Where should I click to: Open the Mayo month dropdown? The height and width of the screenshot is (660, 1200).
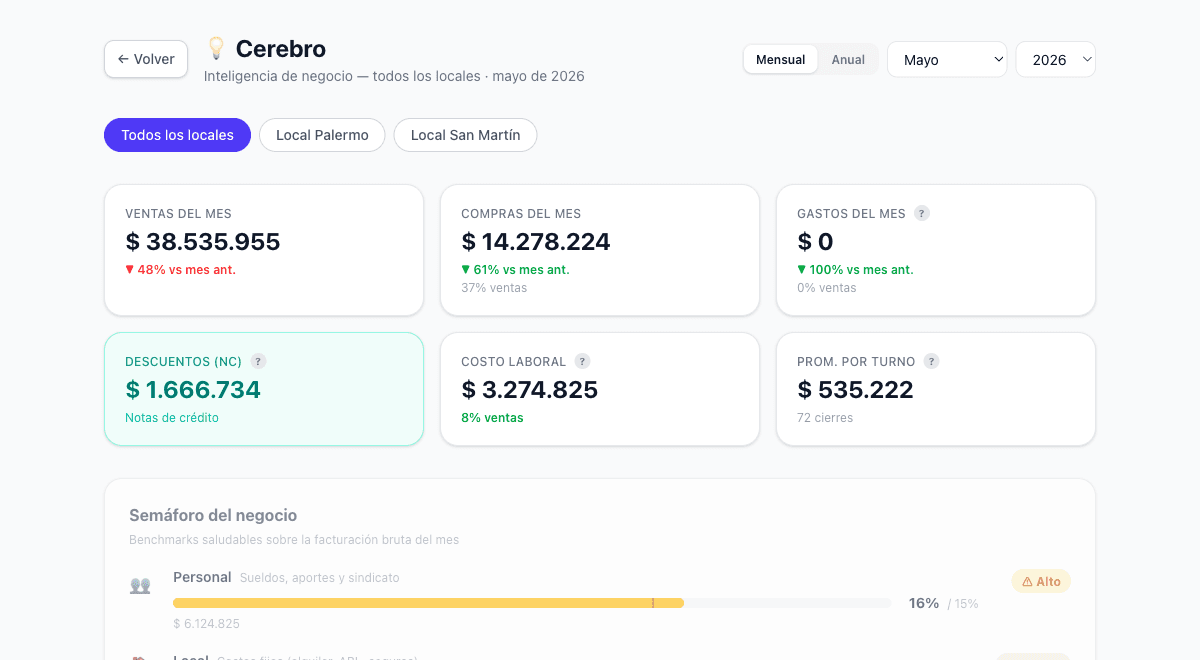tap(947, 59)
